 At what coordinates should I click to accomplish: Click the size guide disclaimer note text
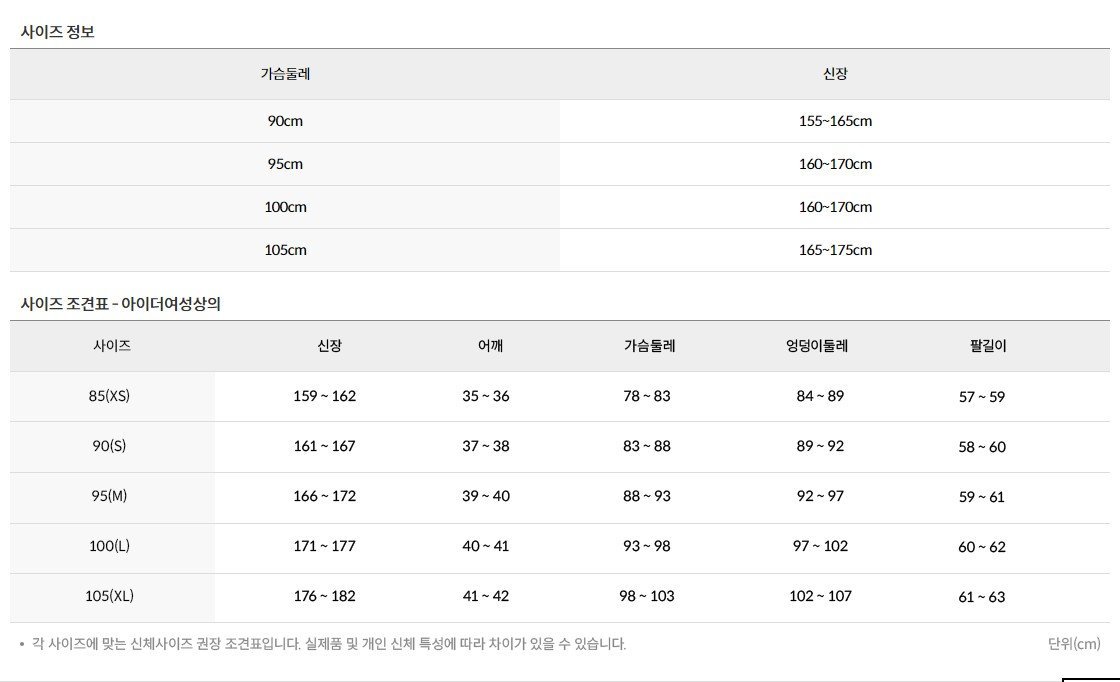[x=329, y=643]
